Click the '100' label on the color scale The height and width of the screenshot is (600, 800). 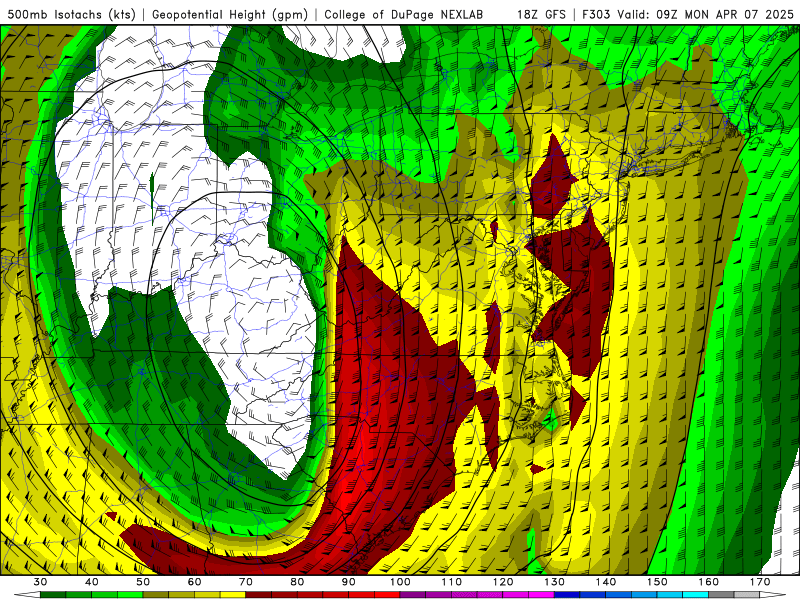tap(400, 582)
